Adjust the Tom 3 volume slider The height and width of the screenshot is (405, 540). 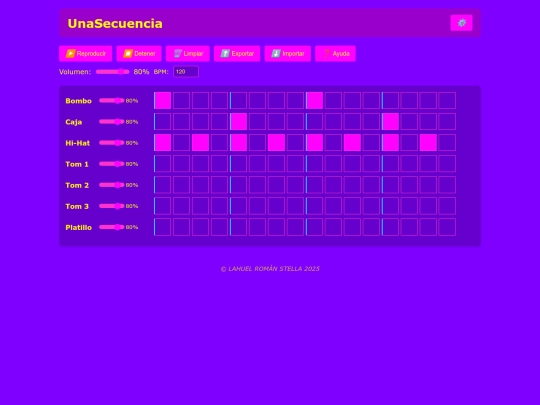click(112, 206)
